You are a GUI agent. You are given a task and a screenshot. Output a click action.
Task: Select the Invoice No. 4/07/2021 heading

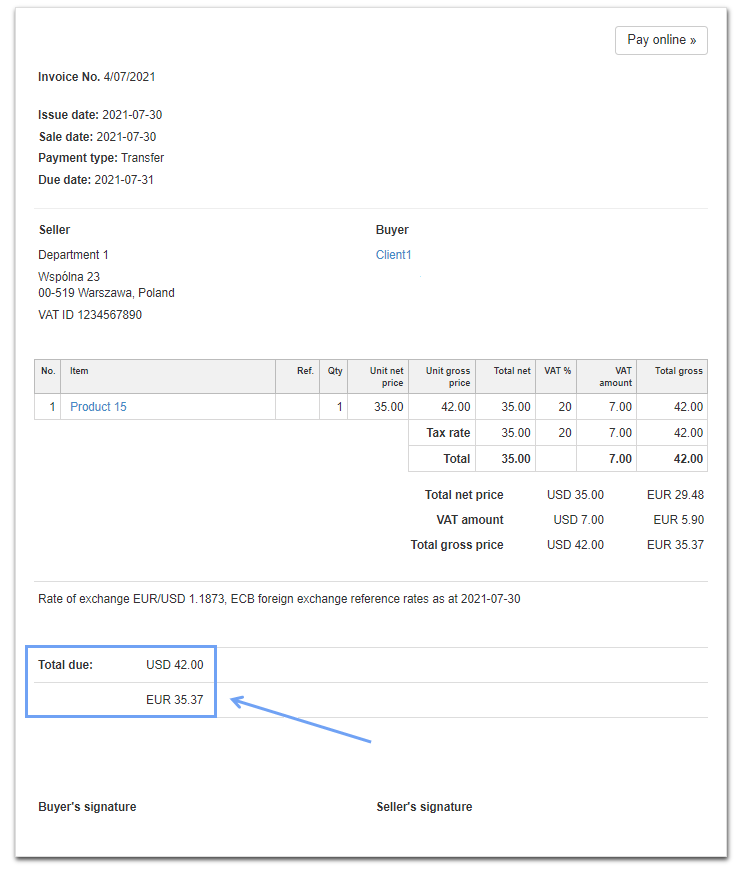click(102, 76)
